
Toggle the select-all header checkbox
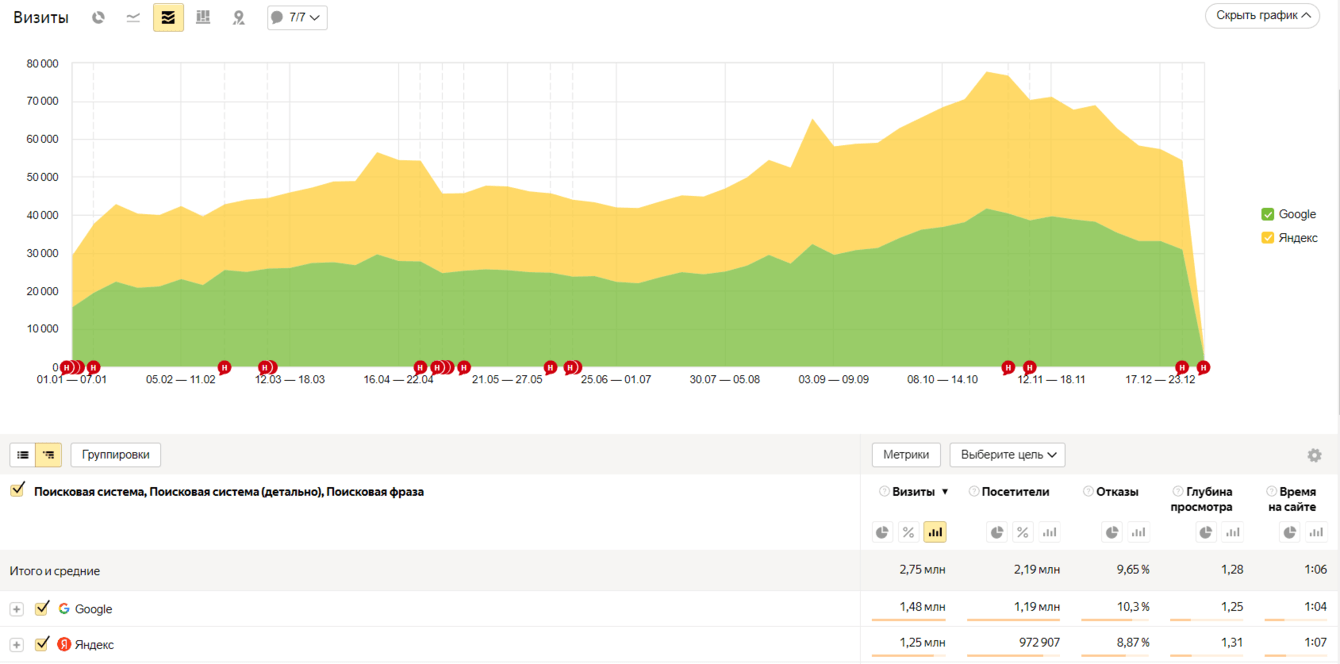pos(17,490)
